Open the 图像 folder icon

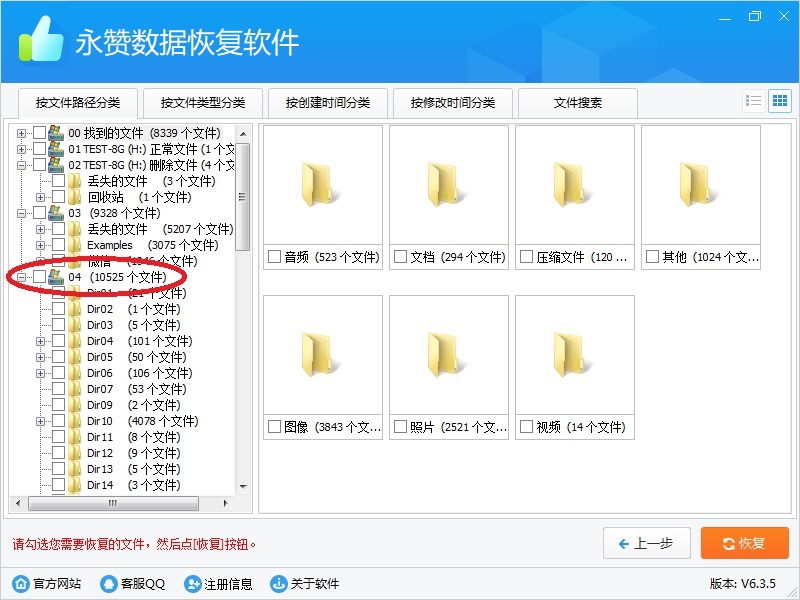click(x=323, y=355)
